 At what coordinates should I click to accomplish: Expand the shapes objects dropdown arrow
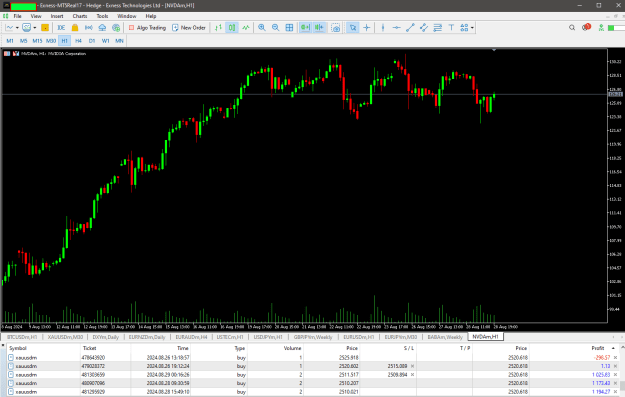pos(472,28)
